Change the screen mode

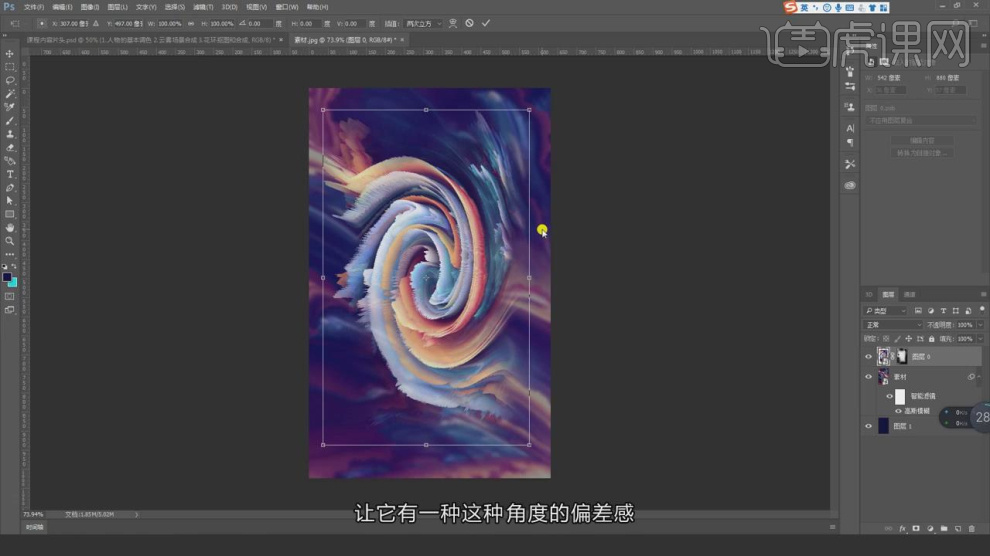tap(9, 310)
